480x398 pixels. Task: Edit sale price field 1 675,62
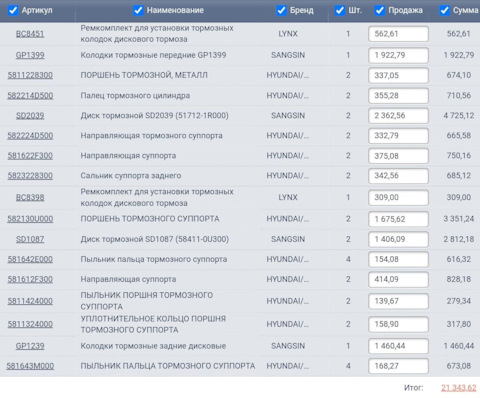click(398, 219)
